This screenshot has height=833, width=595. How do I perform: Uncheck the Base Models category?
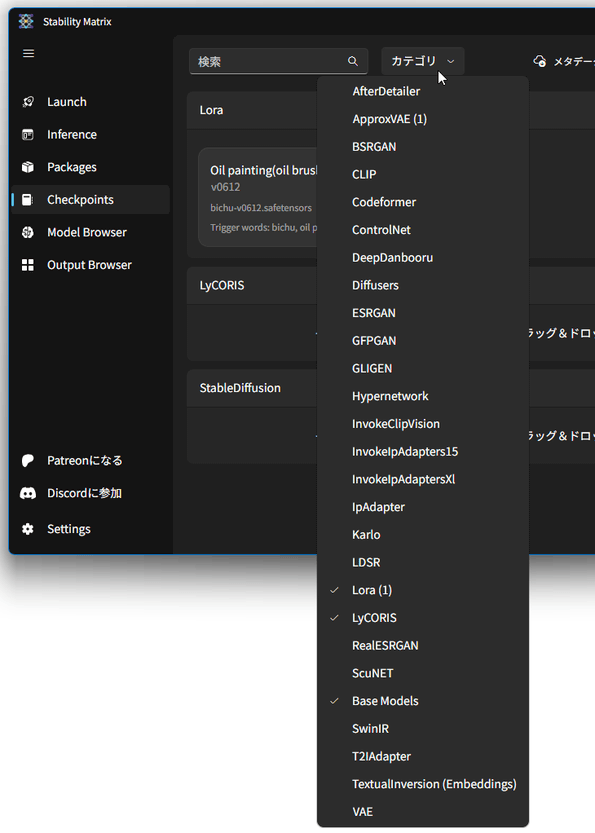click(423, 701)
